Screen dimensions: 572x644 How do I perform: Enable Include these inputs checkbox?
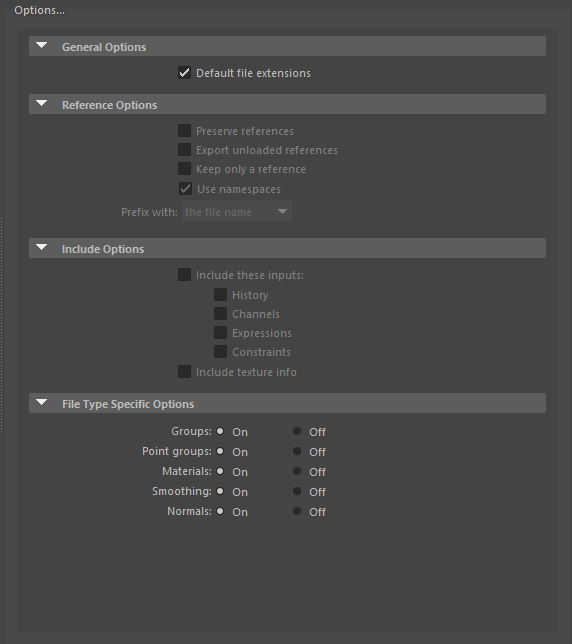pos(184,275)
